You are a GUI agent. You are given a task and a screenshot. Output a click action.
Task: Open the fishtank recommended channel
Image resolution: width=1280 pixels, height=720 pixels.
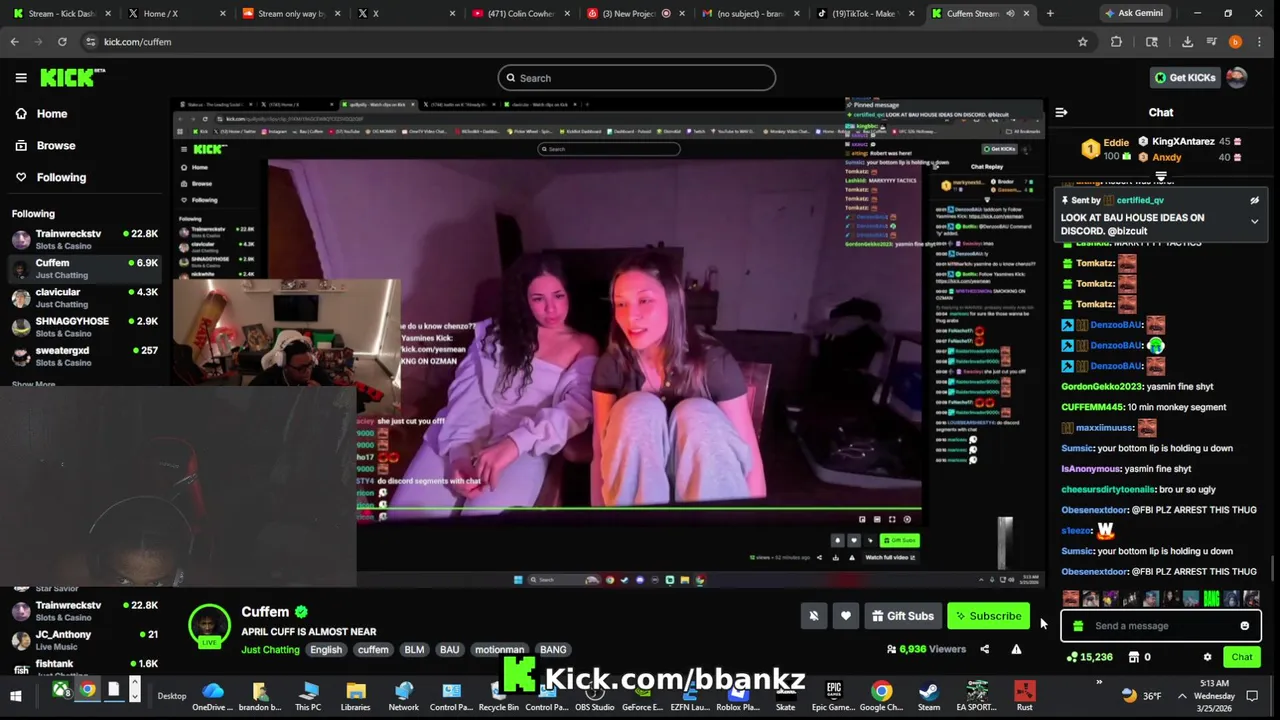pos(85,666)
